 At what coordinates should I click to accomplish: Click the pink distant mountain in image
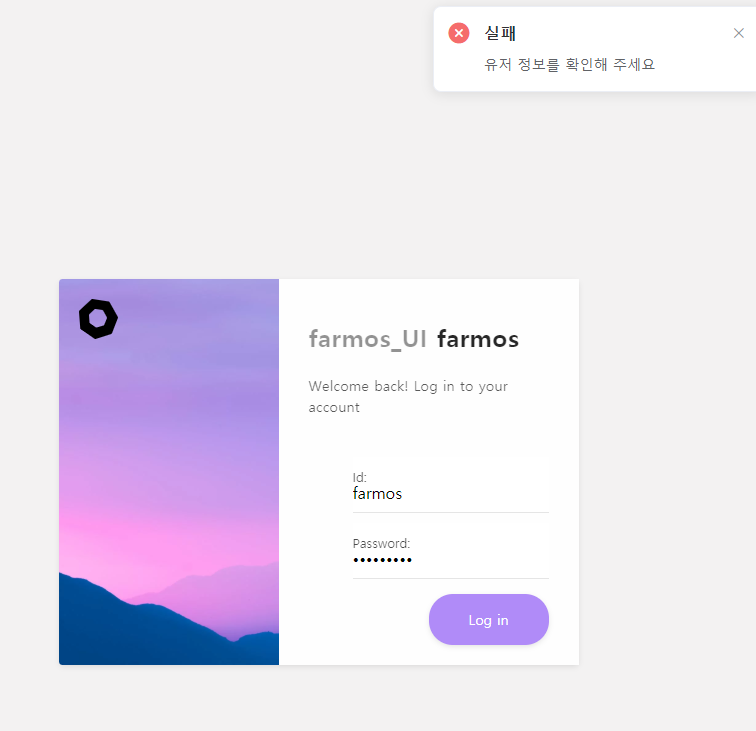[x=222, y=586]
